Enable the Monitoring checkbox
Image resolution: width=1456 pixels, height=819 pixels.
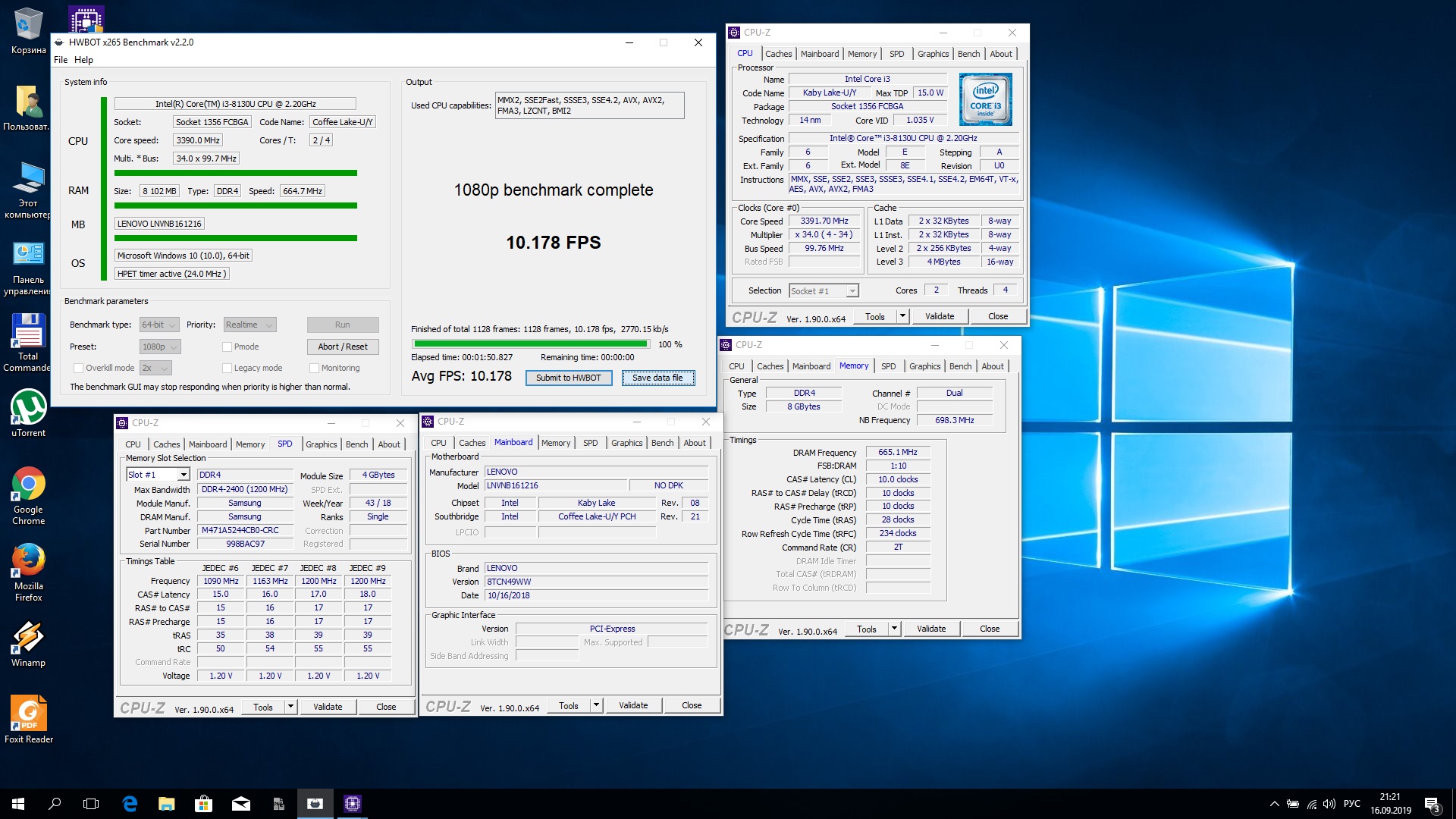click(315, 368)
